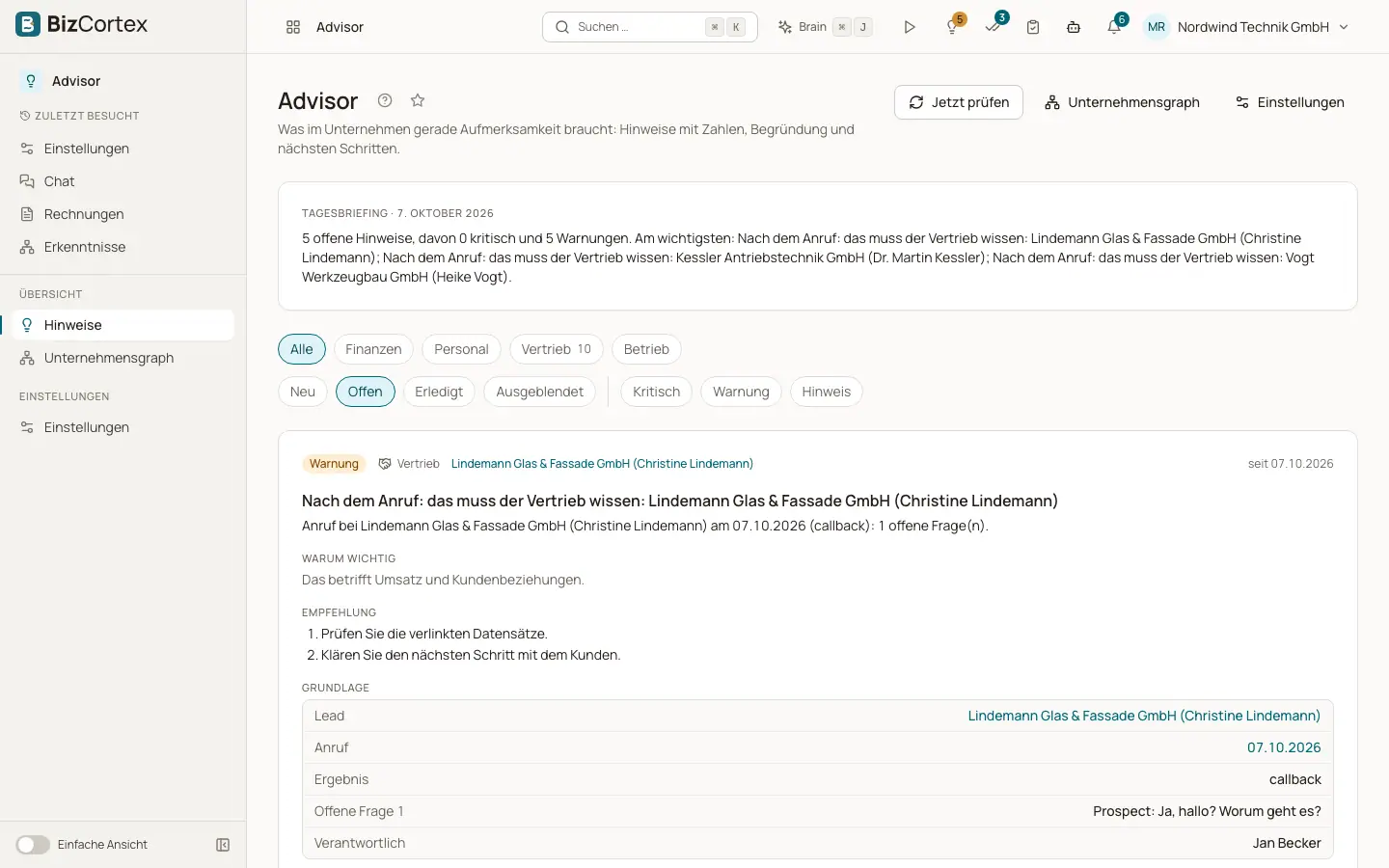The width and height of the screenshot is (1389, 868).
Task: Filter by Vertrieb 10 category
Action: (x=557, y=349)
